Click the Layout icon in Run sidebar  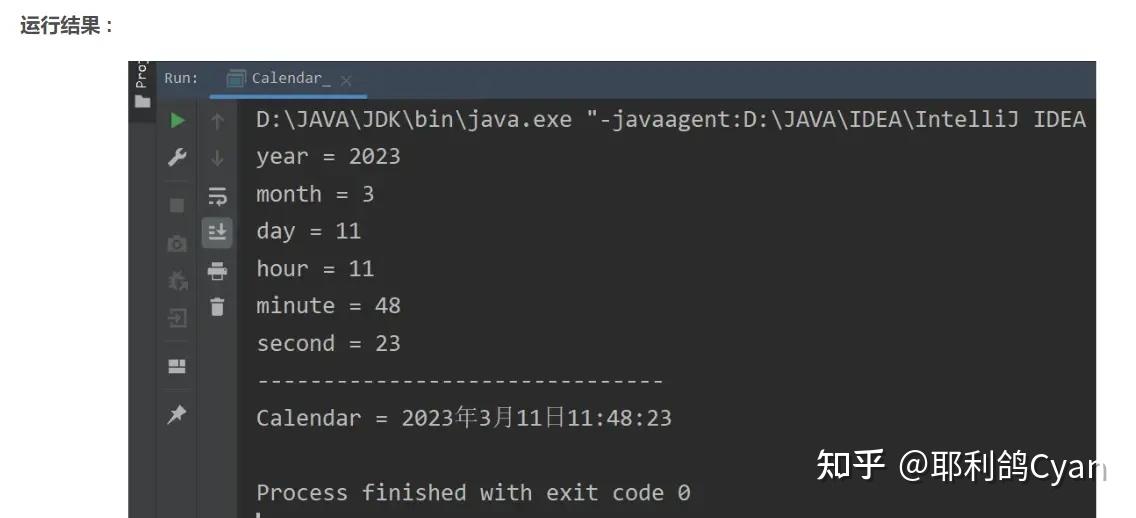point(177,367)
